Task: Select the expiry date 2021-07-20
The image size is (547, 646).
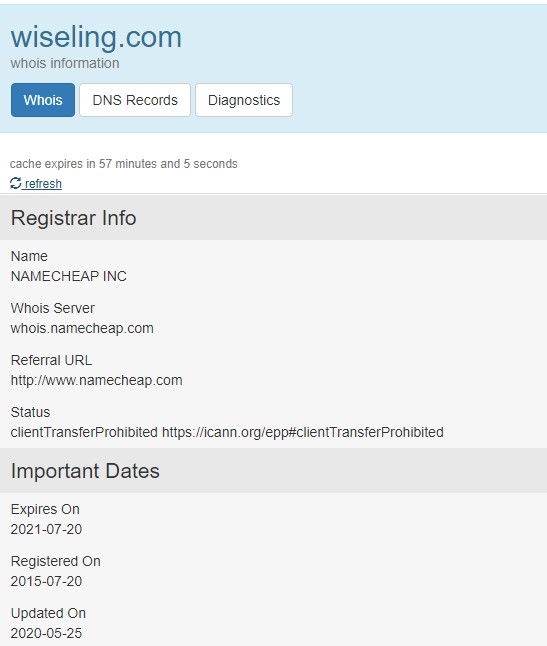Action: (x=47, y=529)
